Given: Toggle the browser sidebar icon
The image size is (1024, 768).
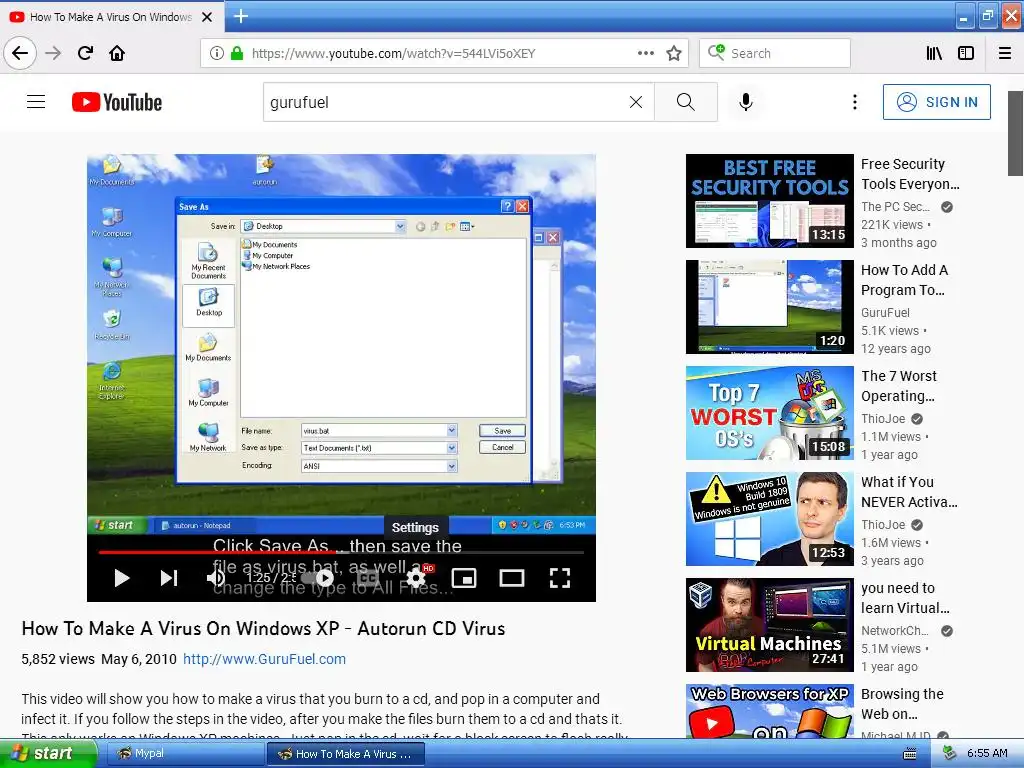Looking at the screenshot, I should [x=966, y=53].
